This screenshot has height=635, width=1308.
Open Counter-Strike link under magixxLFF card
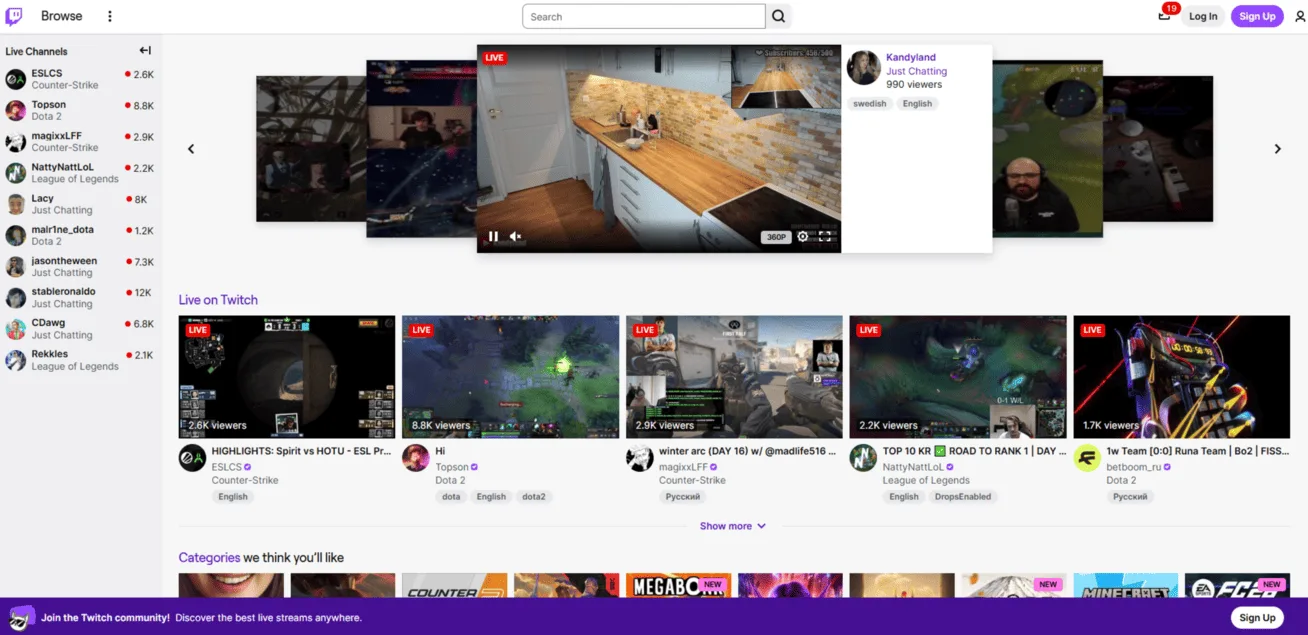point(692,481)
